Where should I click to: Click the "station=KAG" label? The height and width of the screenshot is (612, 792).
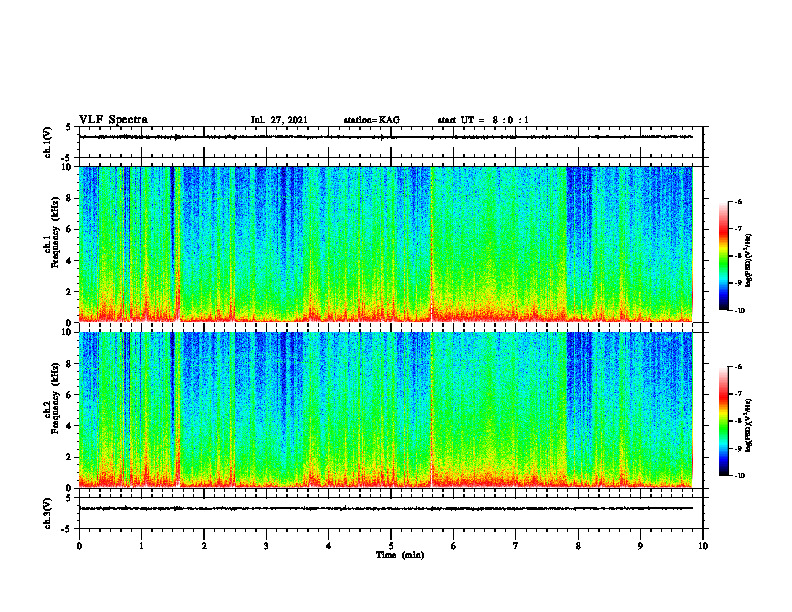[372, 120]
